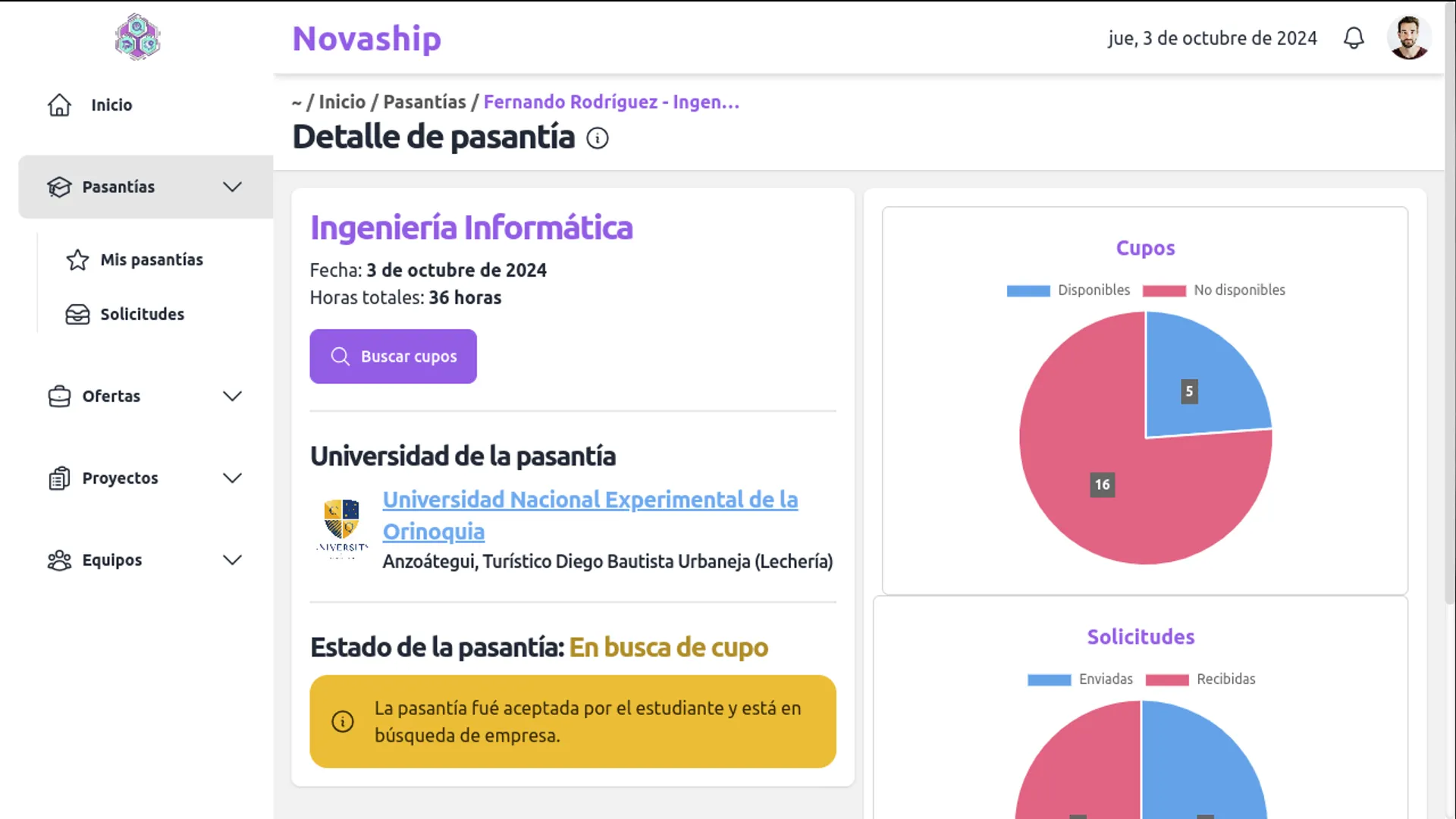Click the red Cupos pie slice labeled 16
Viewport: 1456px width, 819px height.
(x=1103, y=485)
